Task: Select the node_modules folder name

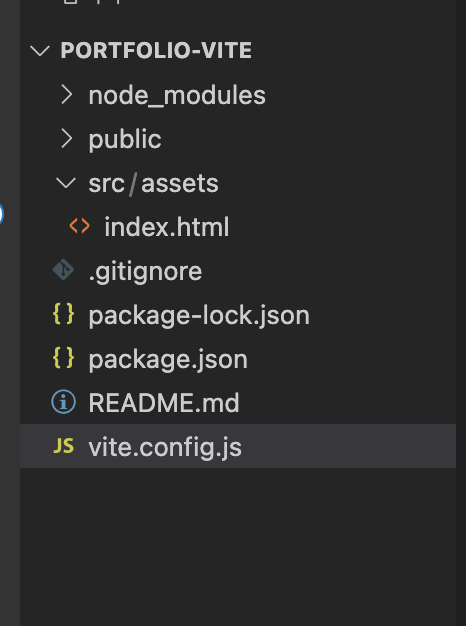Action: [x=177, y=96]
